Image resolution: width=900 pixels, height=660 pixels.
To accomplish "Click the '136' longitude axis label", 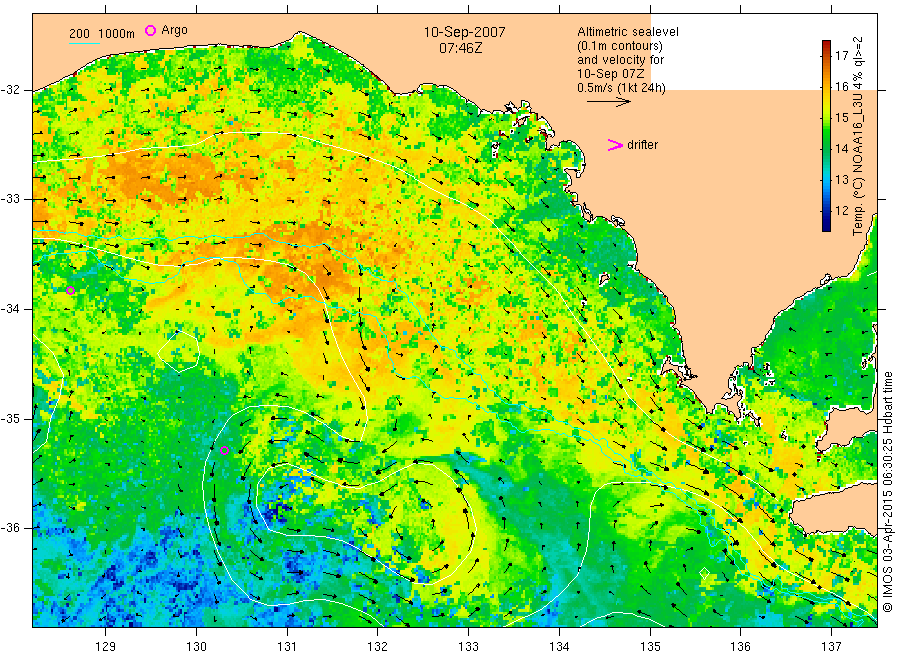I will click(x=740, y=647).
